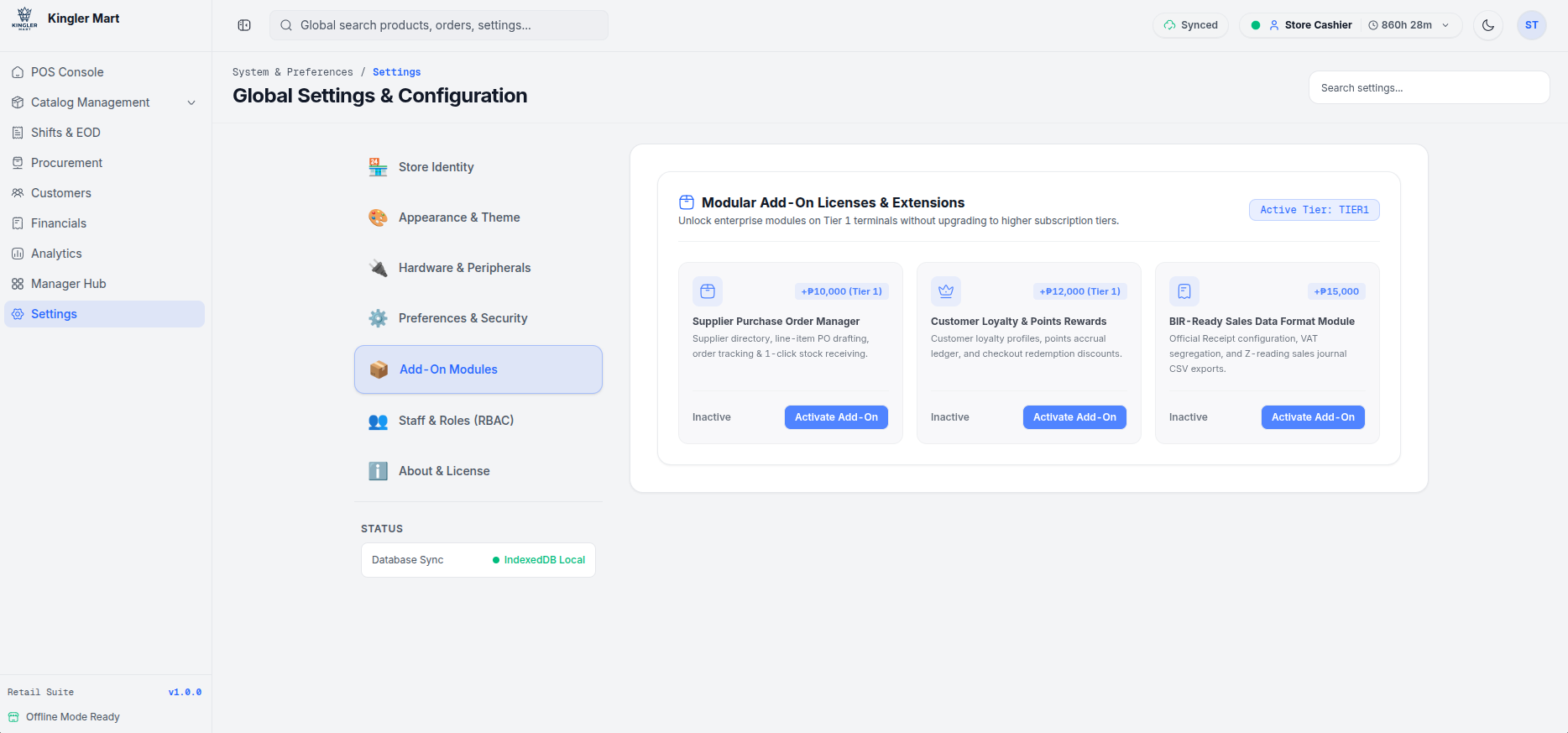
Task: Click the v1.0.0 version label
Action: pyautogui.click(x=186, y=693)
